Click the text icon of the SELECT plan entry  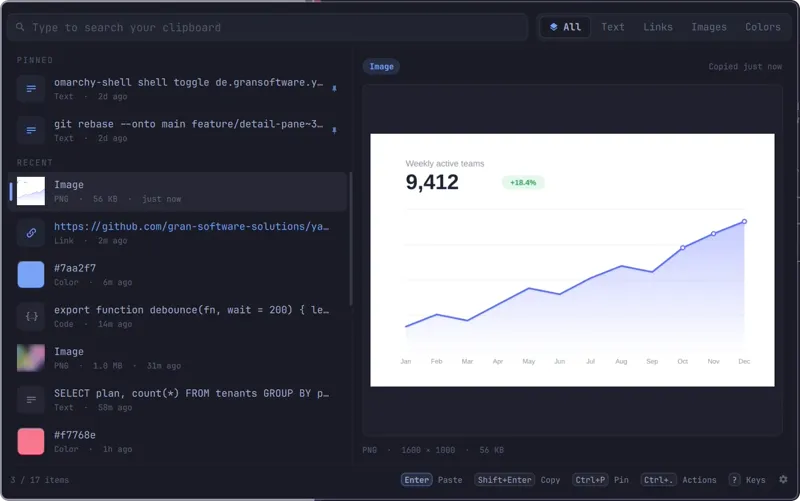click(31, 399)
